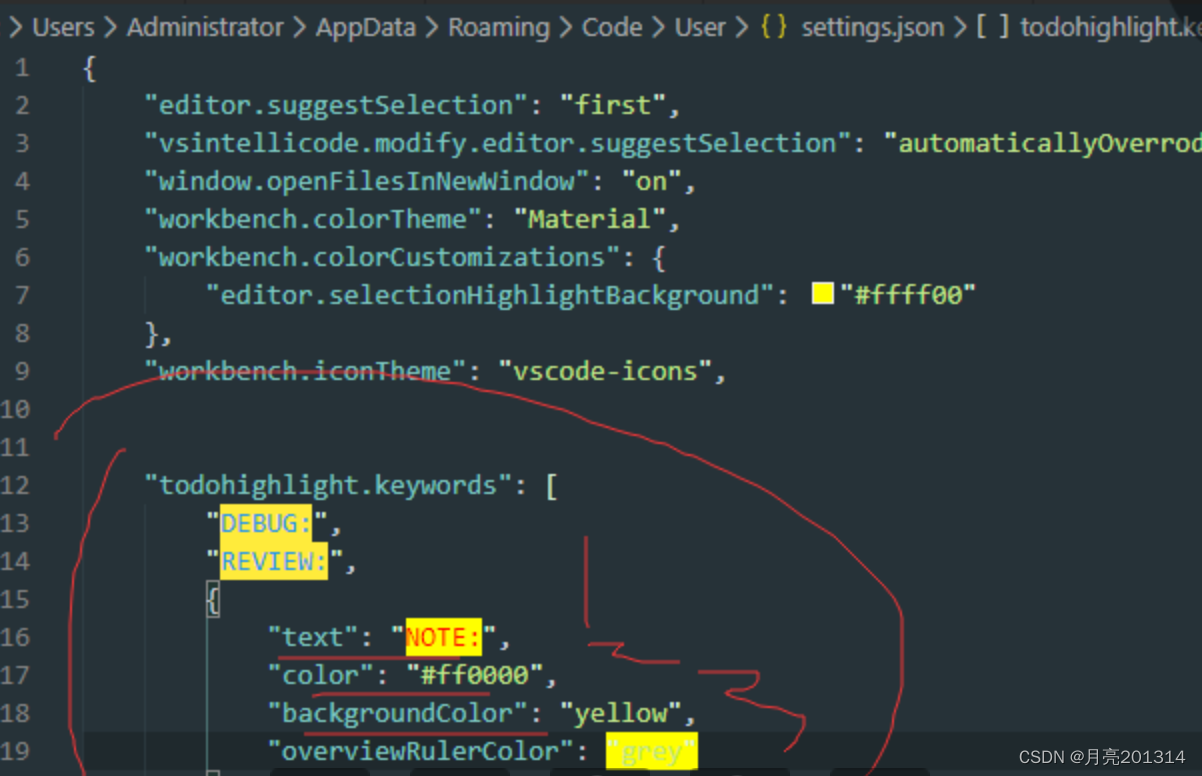Open the Roaming breadcrumb segment
This screenshot has height=776, width=1202.
point(498,27)
